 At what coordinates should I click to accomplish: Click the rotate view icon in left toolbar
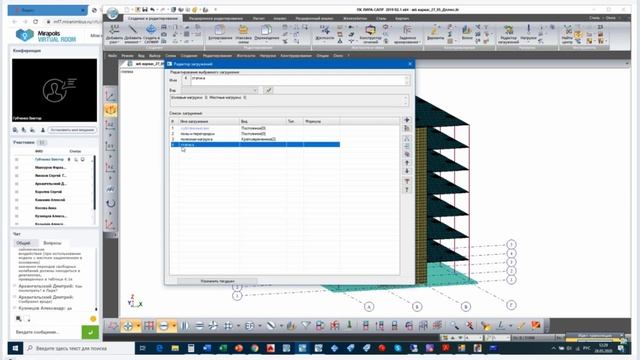111,203
